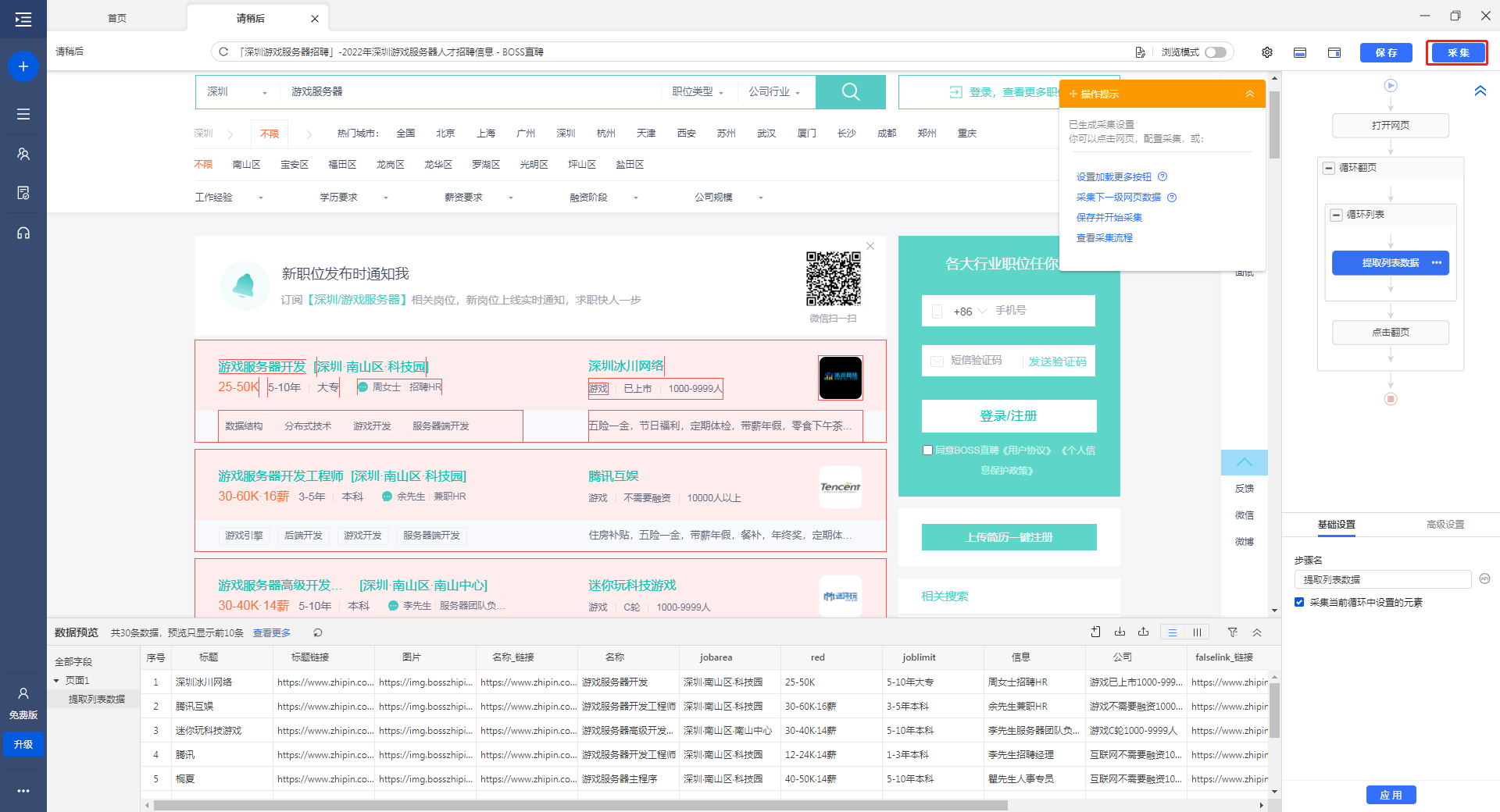
Task: Click the layout icon beside the gear
Action: pos(1300,52)
